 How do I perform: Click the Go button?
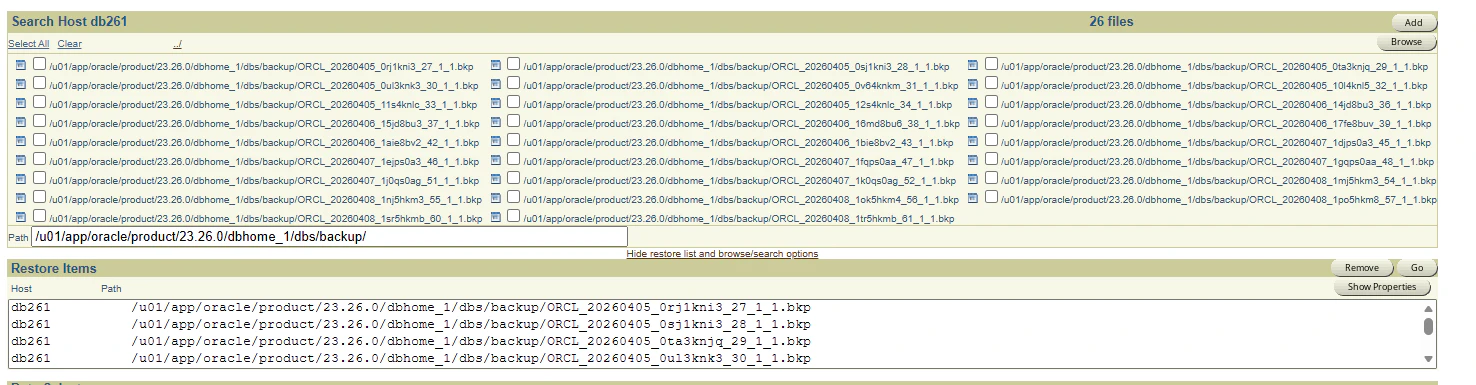click(x=1416, y=268)
